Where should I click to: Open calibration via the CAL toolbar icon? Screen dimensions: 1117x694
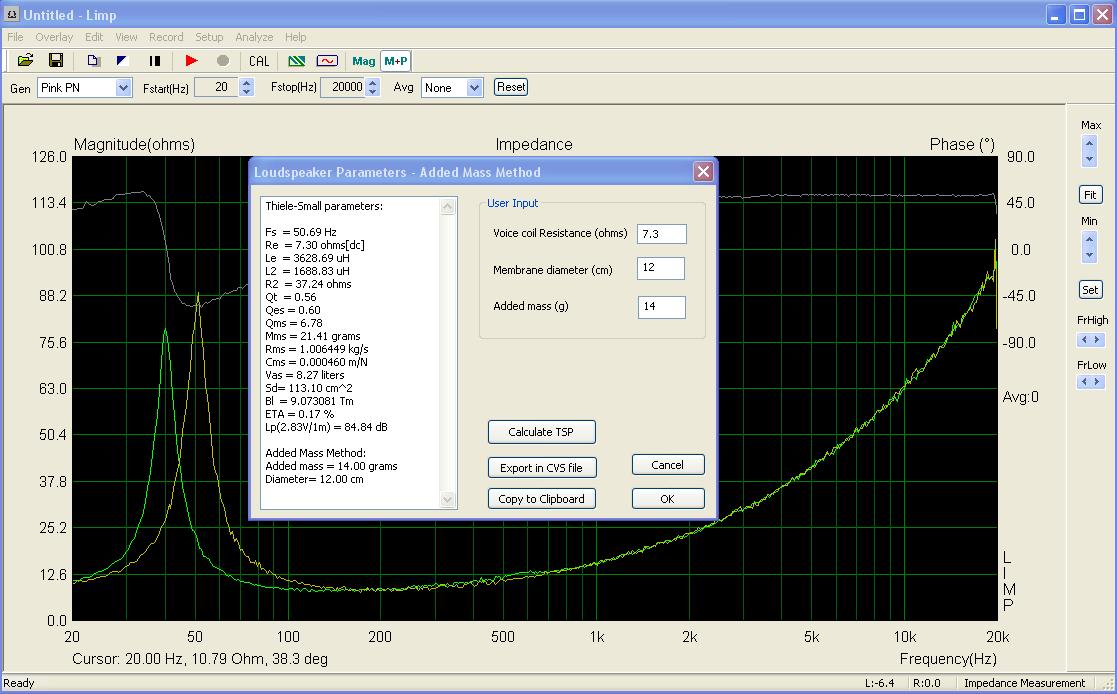pos(259,61)
